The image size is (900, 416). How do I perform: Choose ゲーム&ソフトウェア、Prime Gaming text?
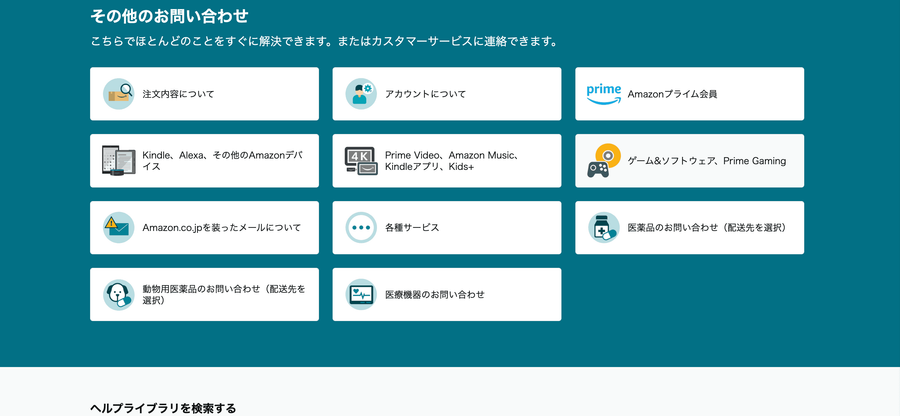tap(707, 161)
